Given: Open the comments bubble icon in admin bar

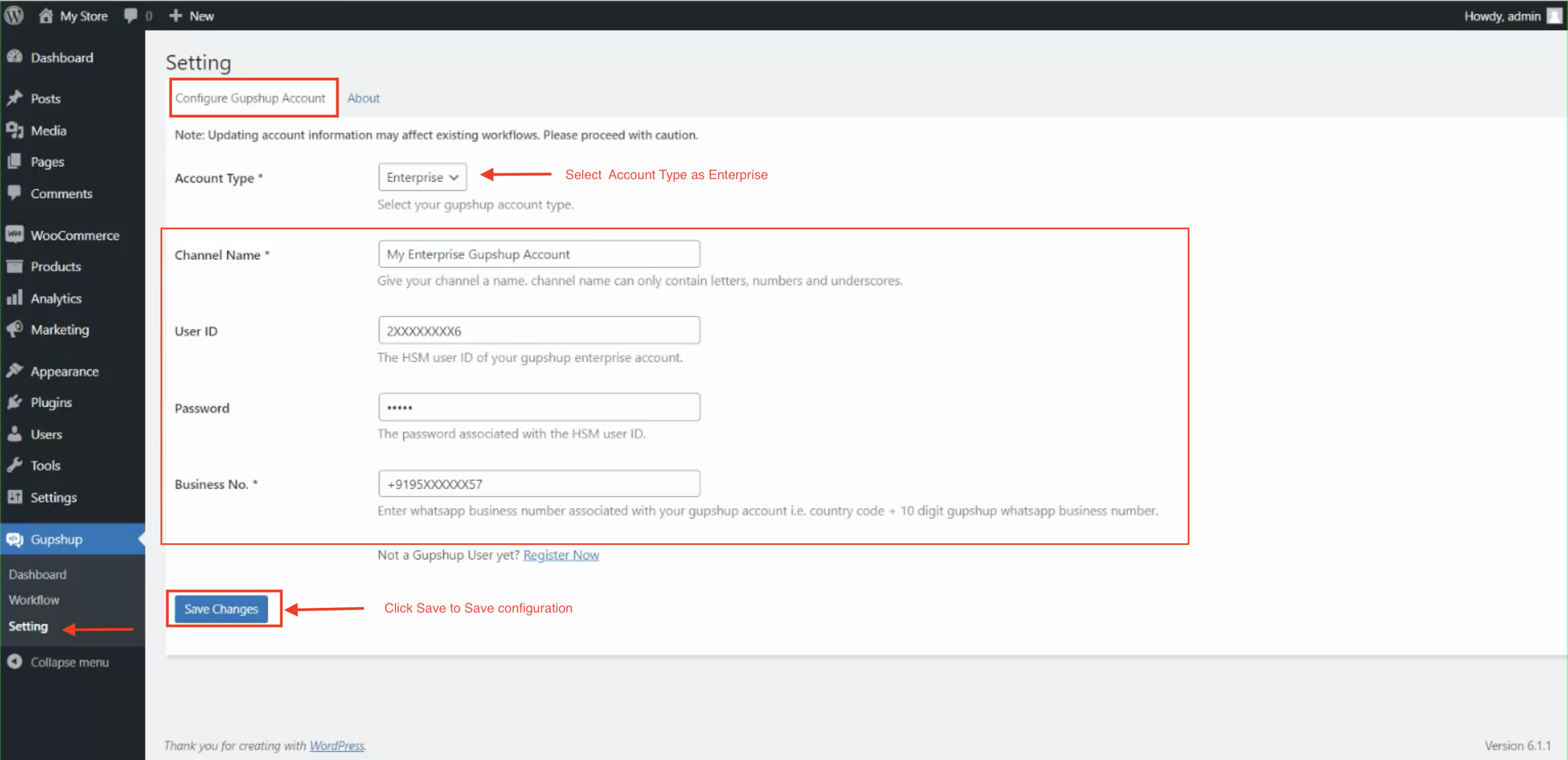Looking at the screenshot, I should click(x=130, y=16).
